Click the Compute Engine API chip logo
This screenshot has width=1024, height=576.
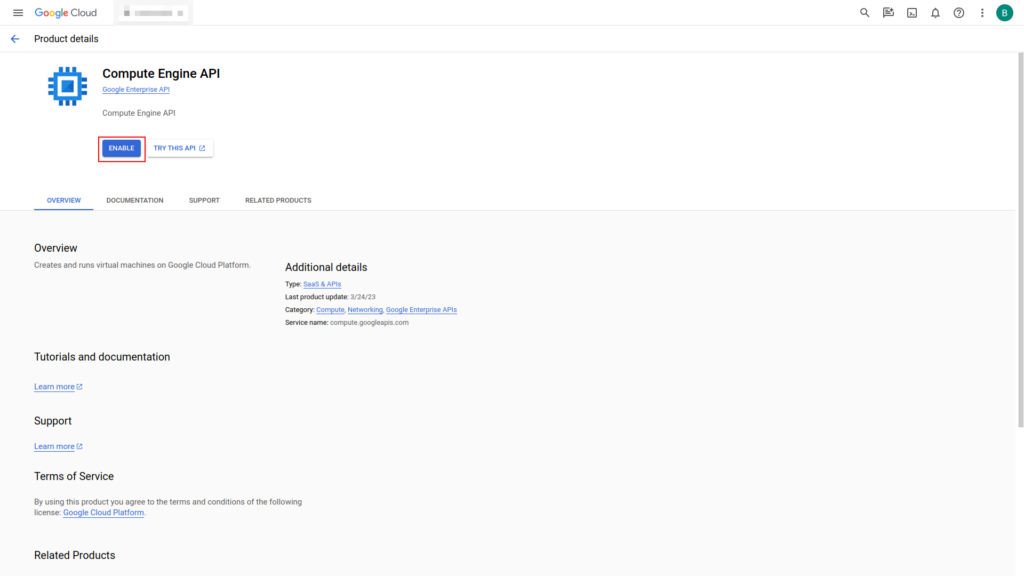click(67, 86)
